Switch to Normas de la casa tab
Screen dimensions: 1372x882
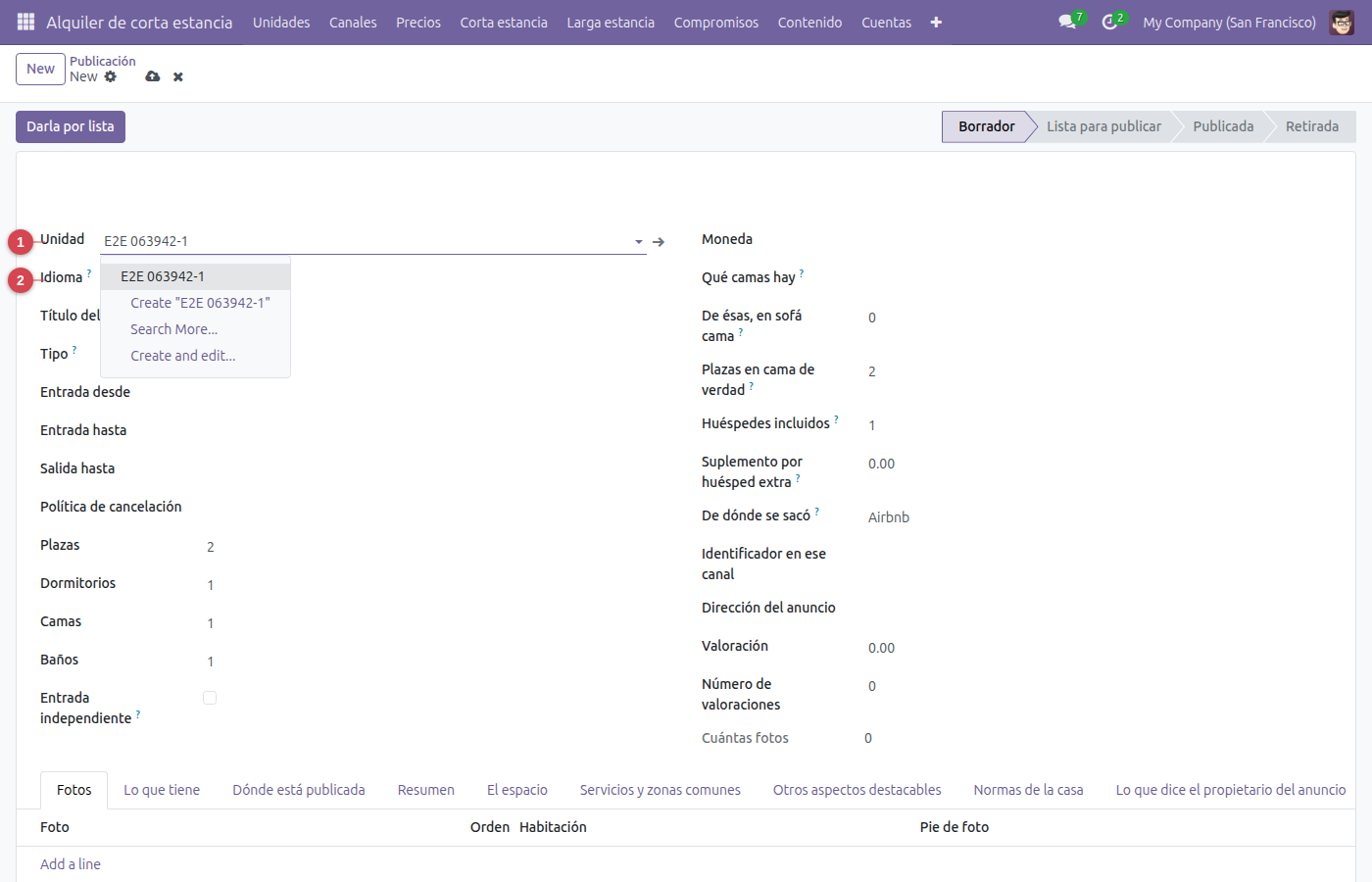(1028, 790)
